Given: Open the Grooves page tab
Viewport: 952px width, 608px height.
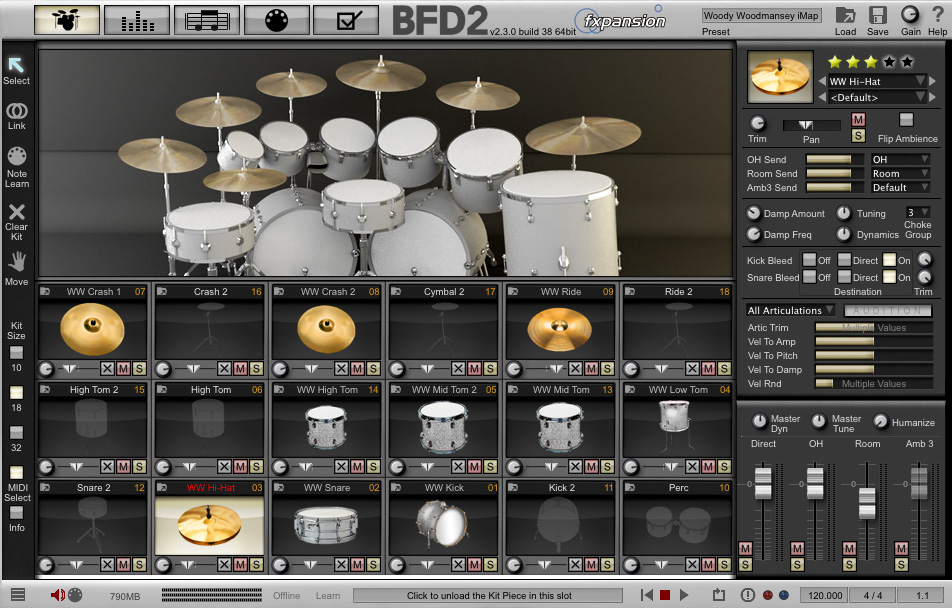Looking at the screenshot, I should 207,19.
